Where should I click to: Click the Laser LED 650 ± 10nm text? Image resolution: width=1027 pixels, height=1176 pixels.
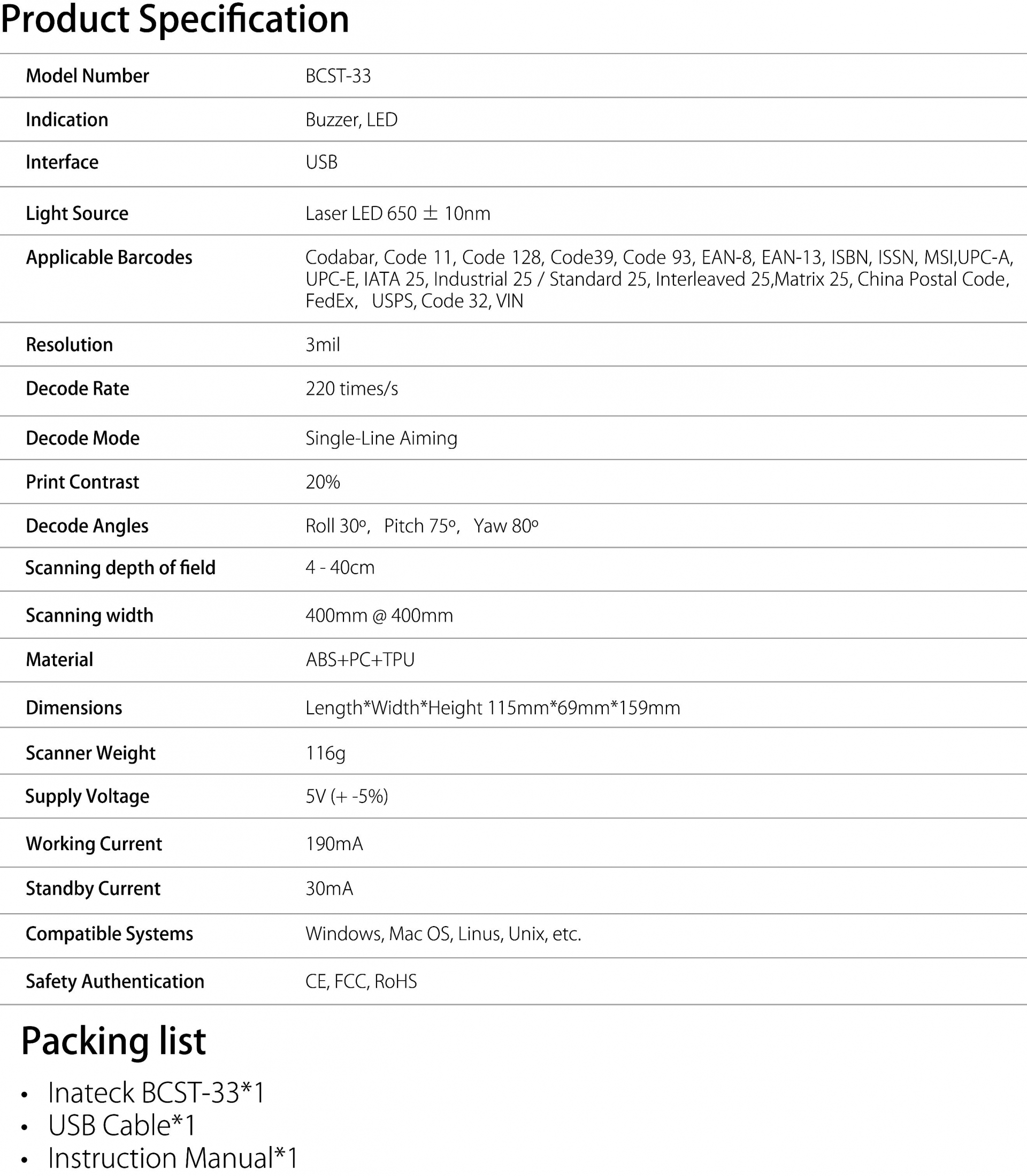pos(398,213)
